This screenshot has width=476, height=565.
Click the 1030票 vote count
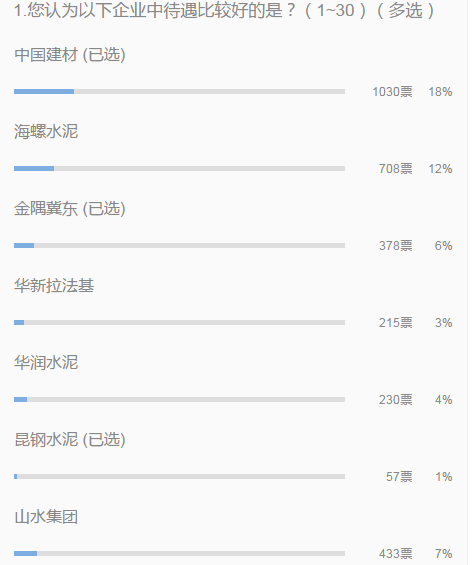pos(392,92)
